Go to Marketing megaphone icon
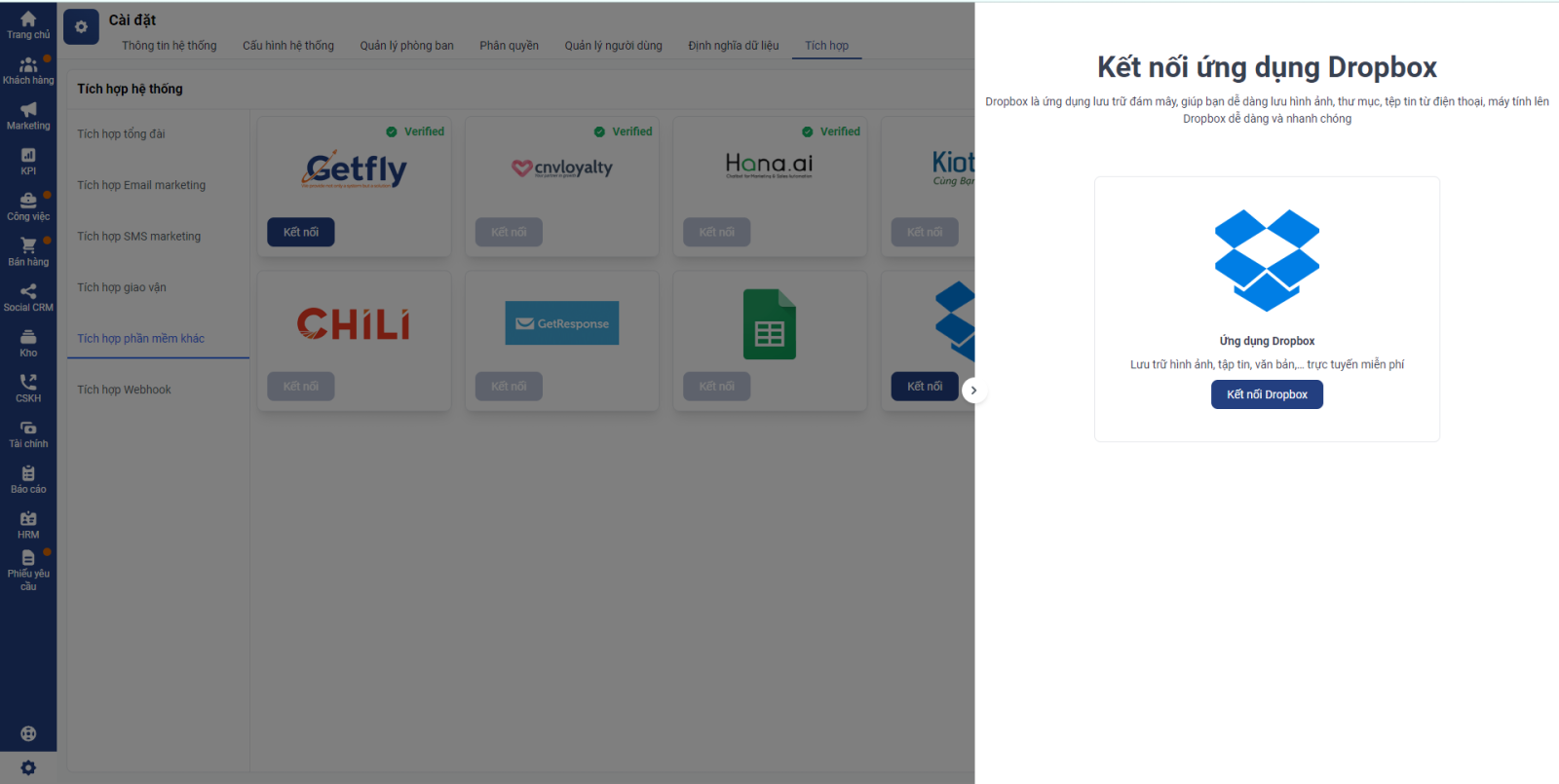Viewport: 1559px width, 784px height. [28, 110]
